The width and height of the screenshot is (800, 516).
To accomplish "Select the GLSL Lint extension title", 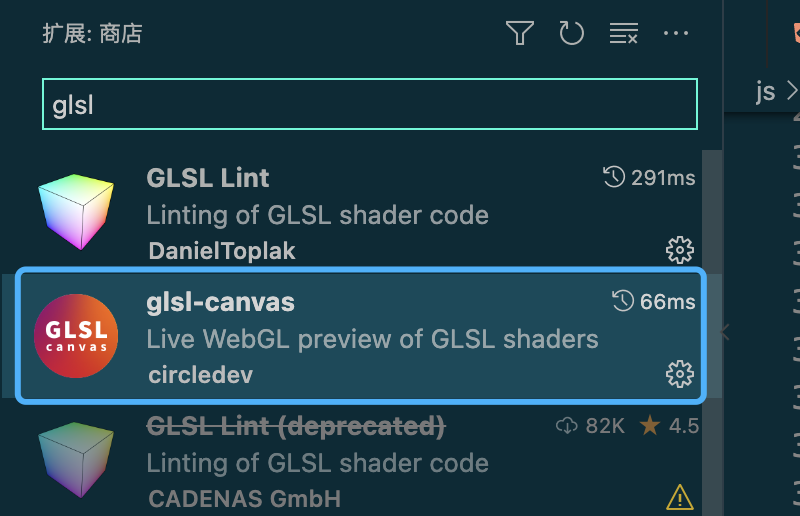I will [208, 178].
